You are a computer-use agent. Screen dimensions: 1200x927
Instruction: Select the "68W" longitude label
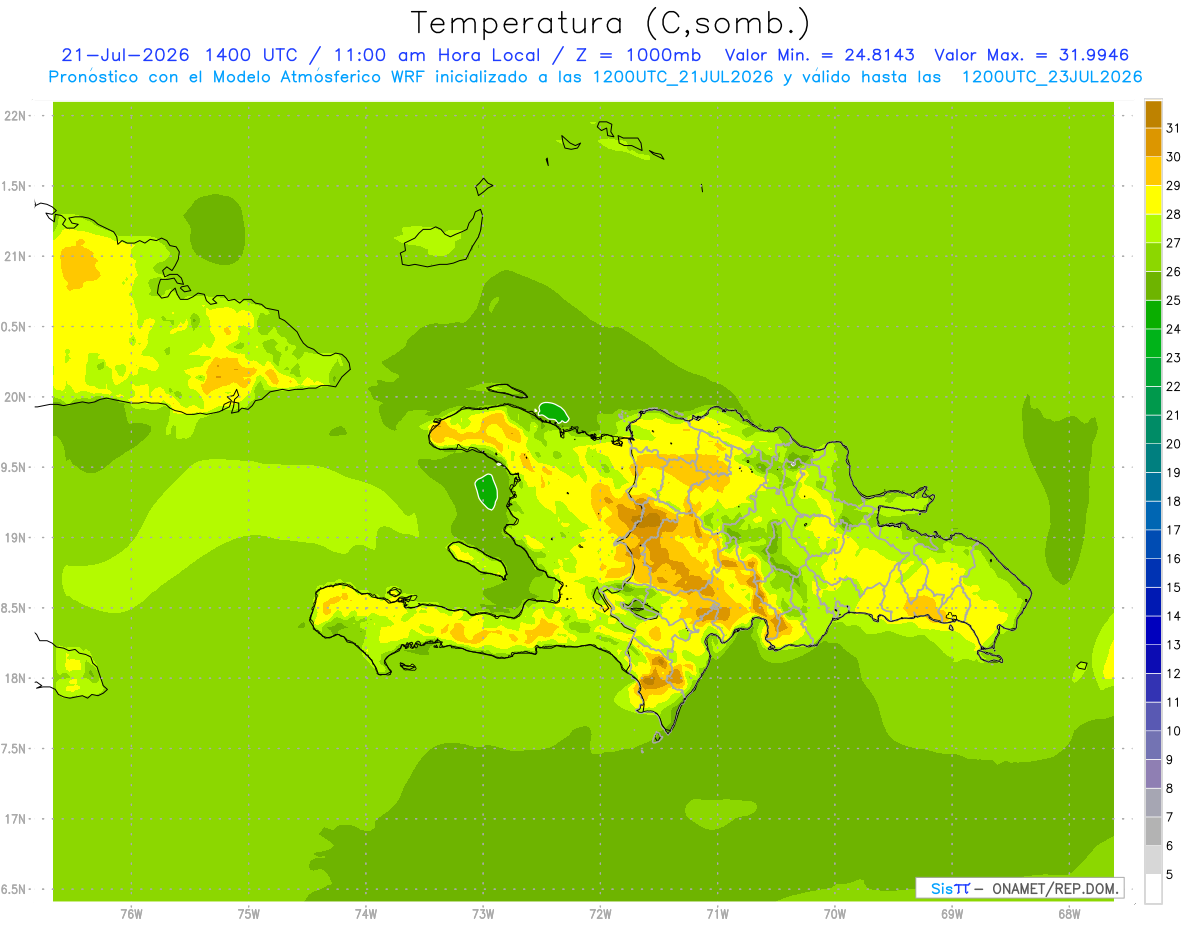coord(1069,914)
